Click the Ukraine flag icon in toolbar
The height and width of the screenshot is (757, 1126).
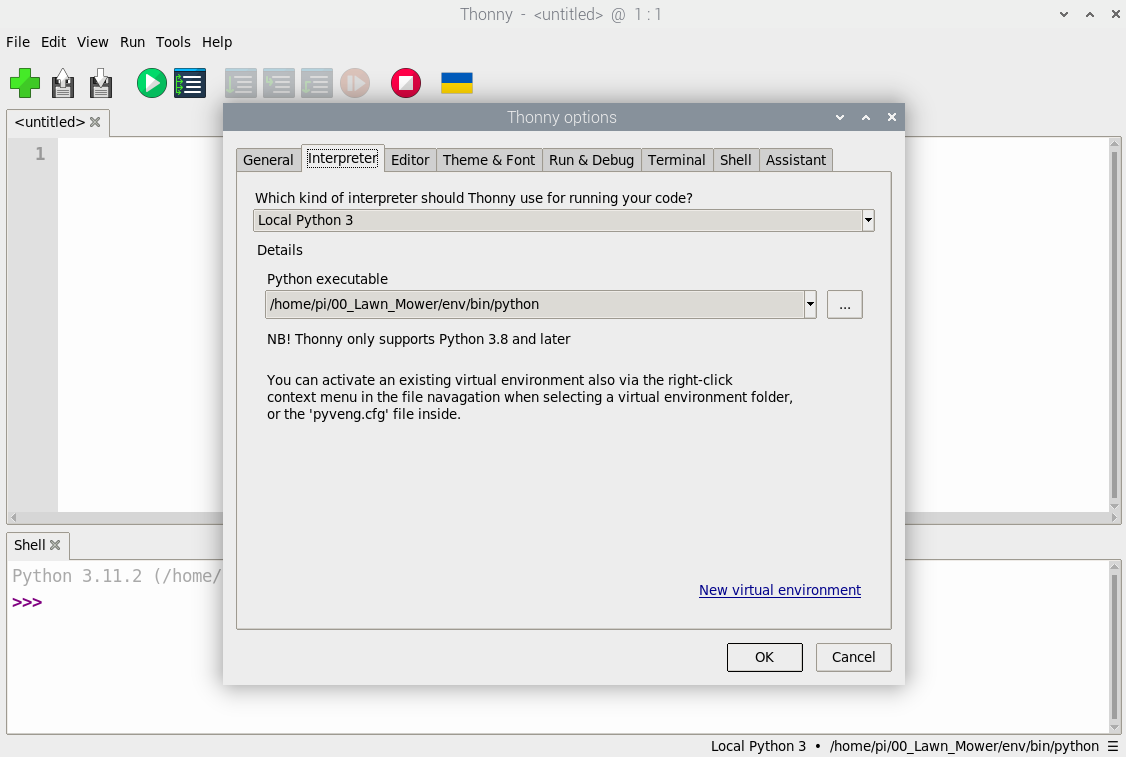click(x=457, y=83)
